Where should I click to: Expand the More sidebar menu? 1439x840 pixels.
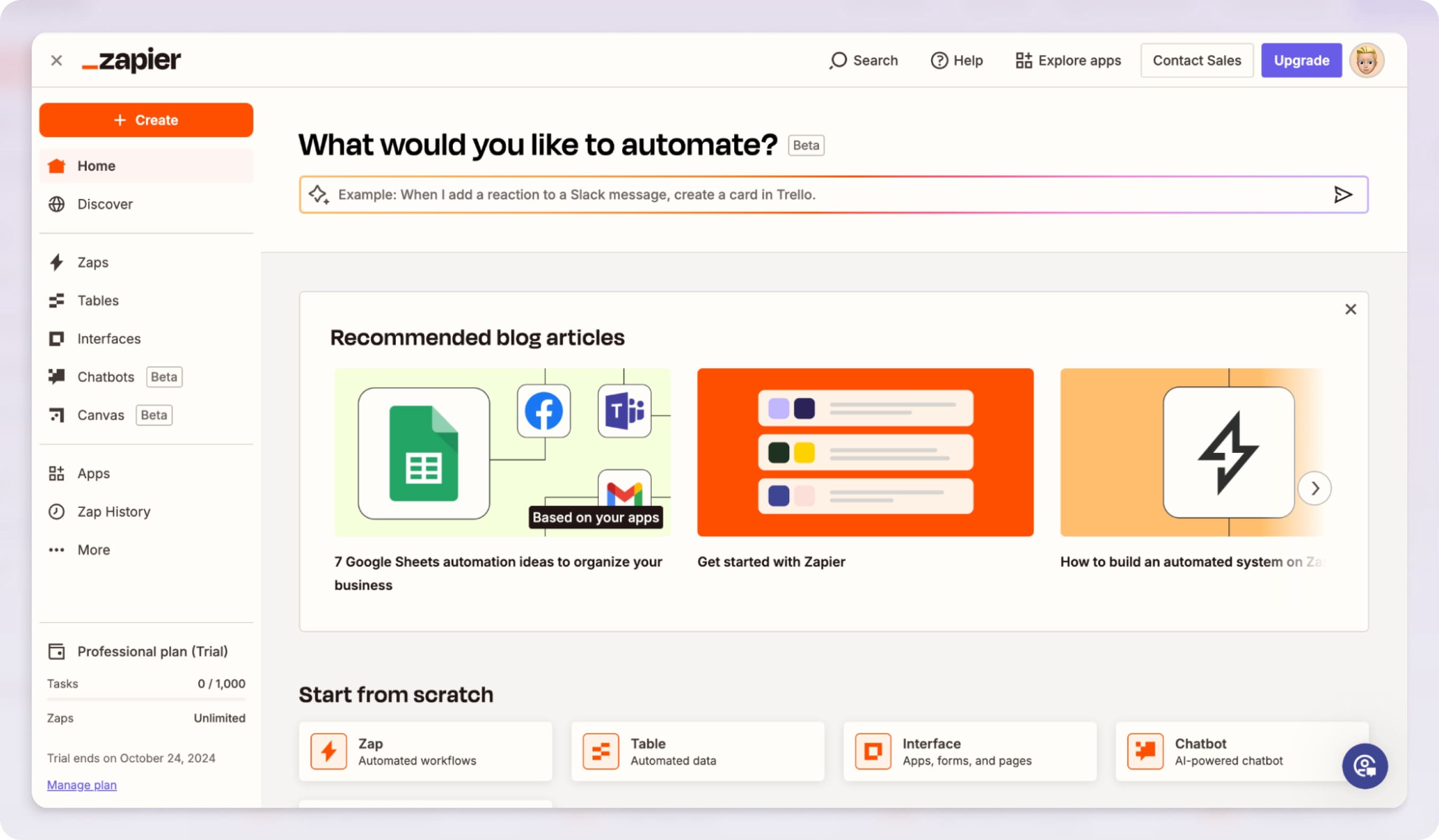(x=93, y=550)
